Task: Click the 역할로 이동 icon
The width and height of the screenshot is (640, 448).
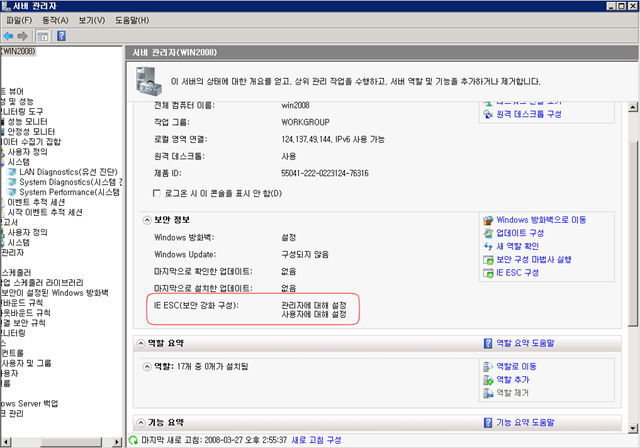Action: 488,367
